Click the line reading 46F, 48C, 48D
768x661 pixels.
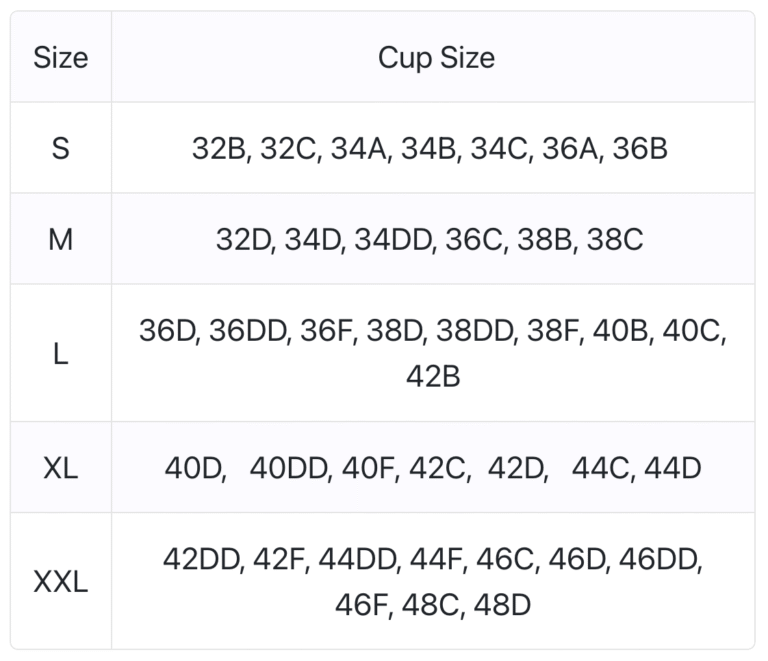[x=433, y=604]
